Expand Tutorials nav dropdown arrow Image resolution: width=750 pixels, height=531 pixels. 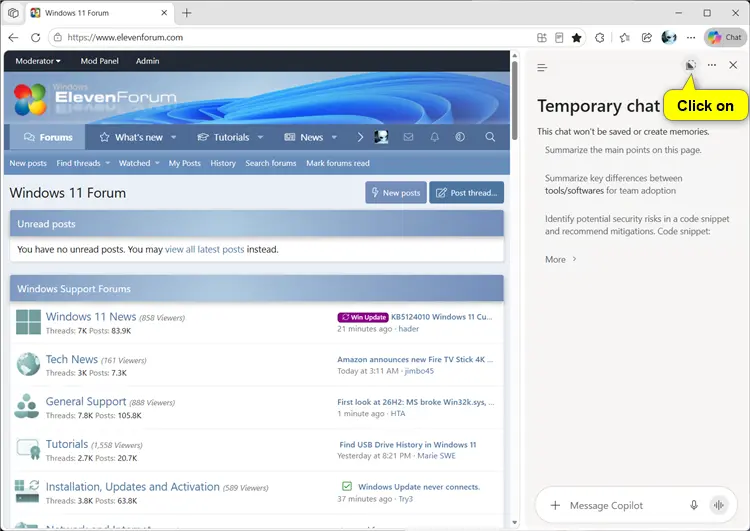(x=261, y=137)
